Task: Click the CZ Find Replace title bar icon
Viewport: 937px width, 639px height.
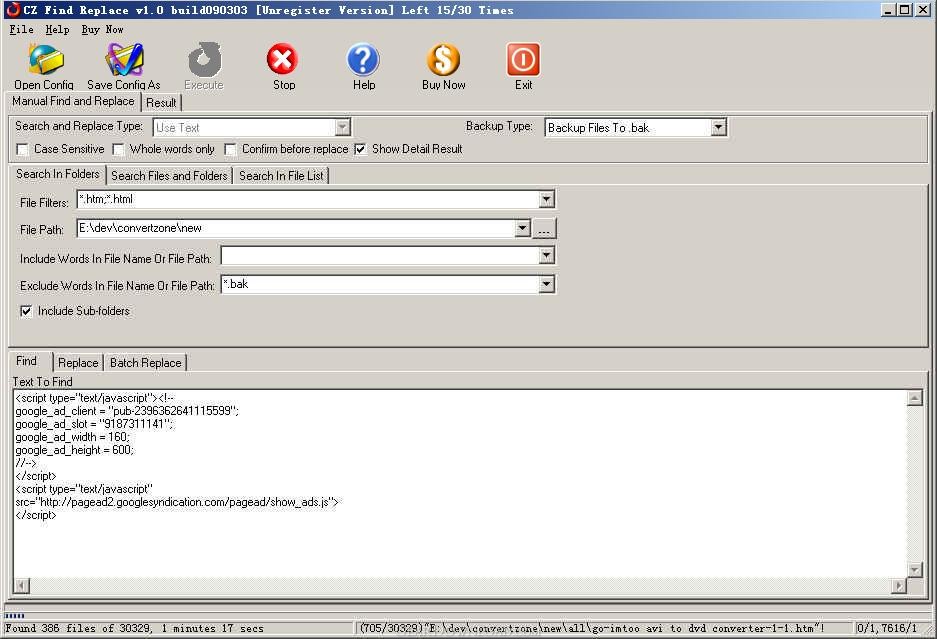Action: [13, 10]
